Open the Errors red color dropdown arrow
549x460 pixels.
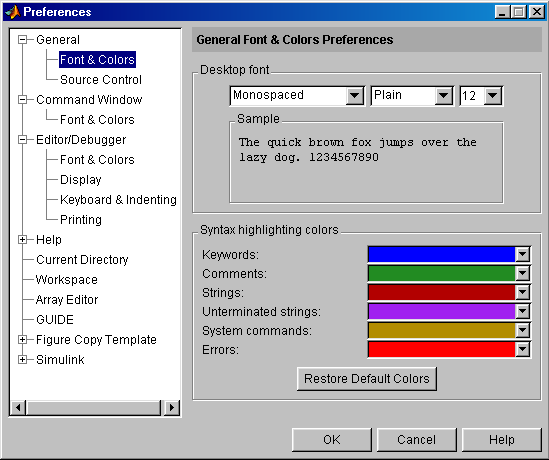[523, 349]
